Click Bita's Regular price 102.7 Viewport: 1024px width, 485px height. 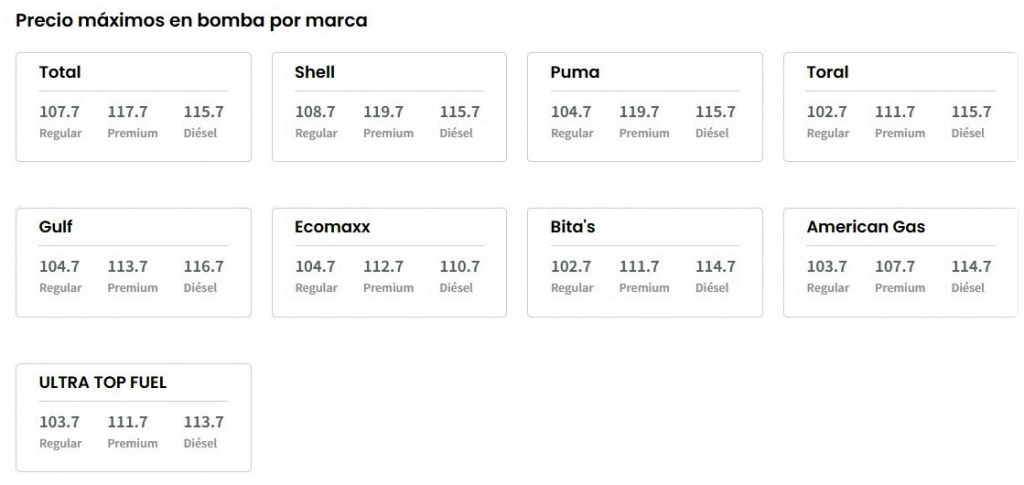click(x=571, y=267)
